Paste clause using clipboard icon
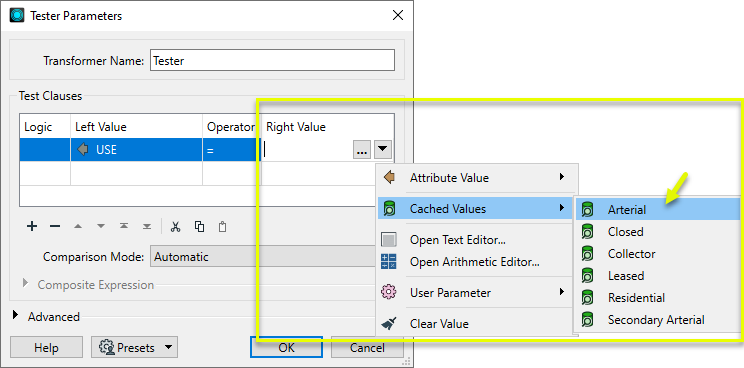744x368 pixels. (x=222, y=227)
